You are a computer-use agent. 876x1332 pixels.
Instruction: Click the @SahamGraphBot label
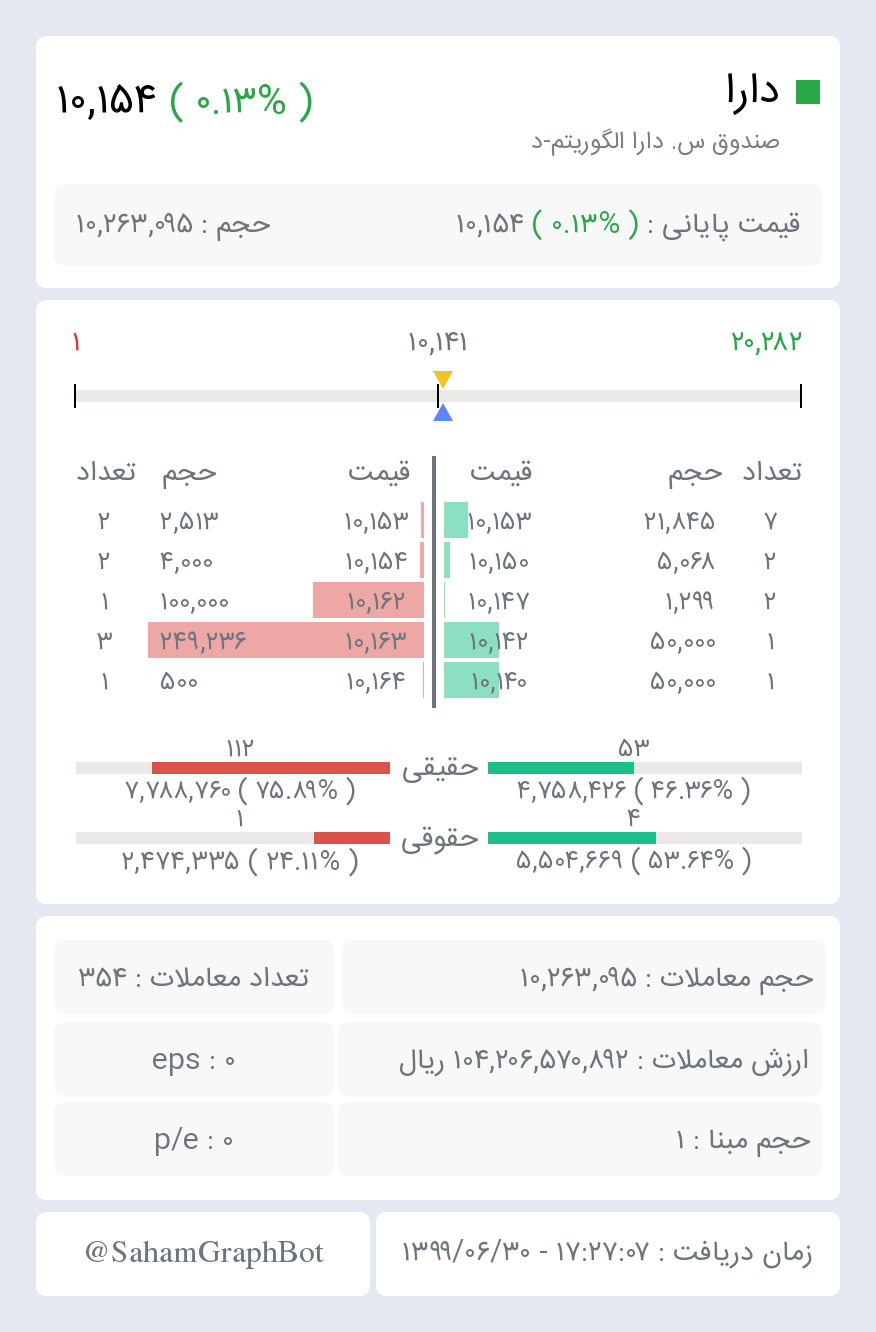tap(204, 1253)
